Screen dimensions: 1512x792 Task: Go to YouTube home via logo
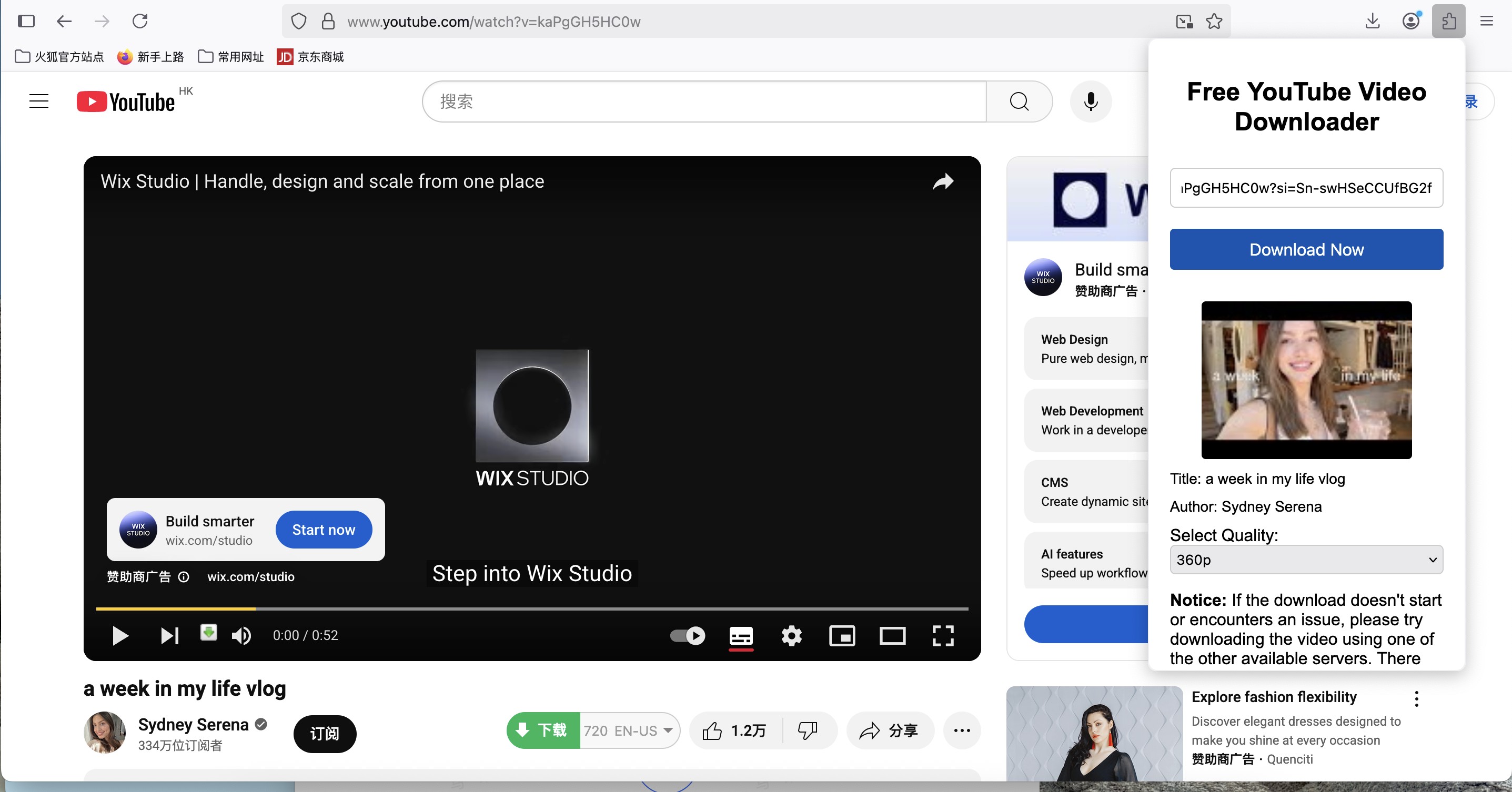[x=126, y=101]
